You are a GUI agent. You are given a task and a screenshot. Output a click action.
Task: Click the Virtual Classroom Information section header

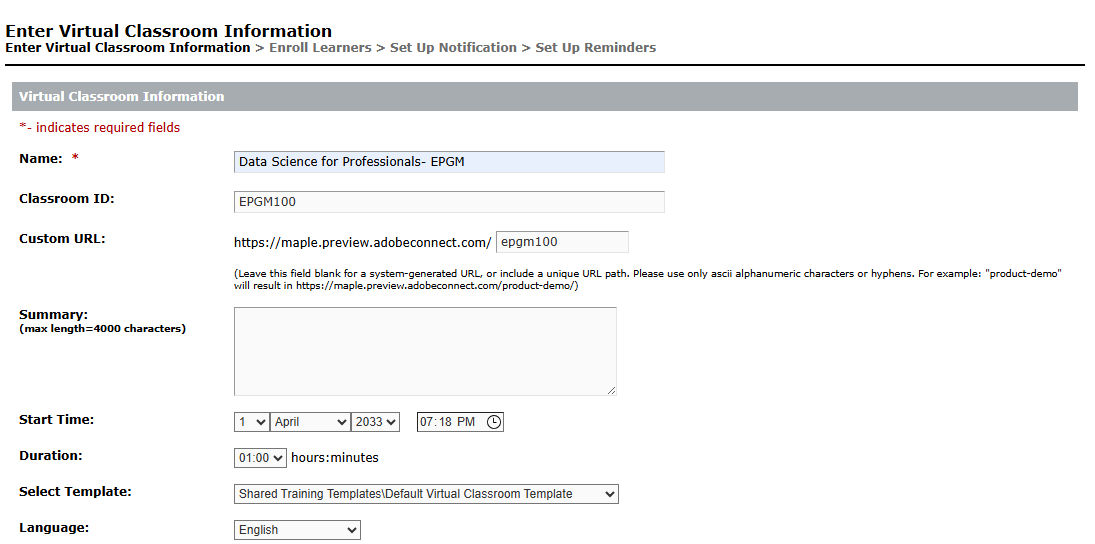click(122, 97)
